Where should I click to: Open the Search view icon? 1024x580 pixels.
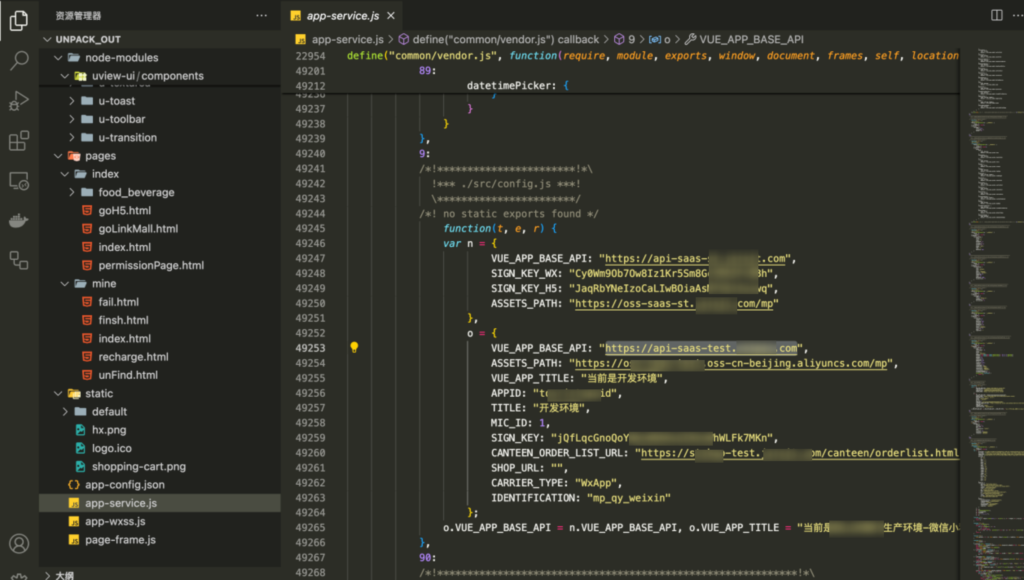click(19, 60)
